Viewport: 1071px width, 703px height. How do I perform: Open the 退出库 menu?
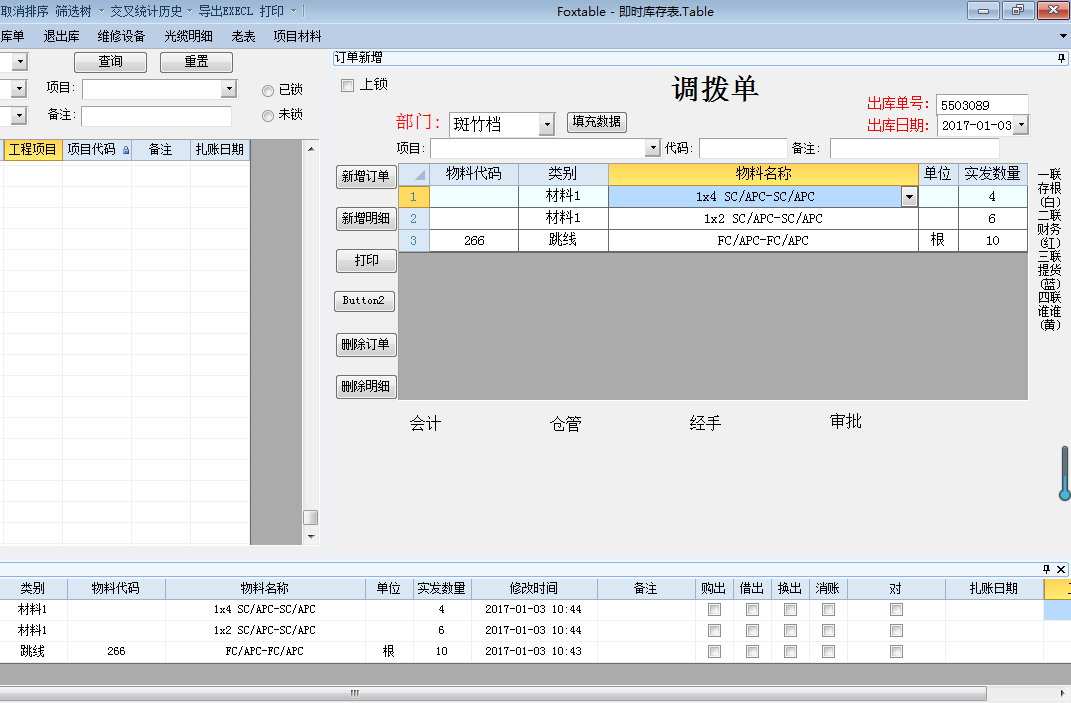[x=60, y=36]
